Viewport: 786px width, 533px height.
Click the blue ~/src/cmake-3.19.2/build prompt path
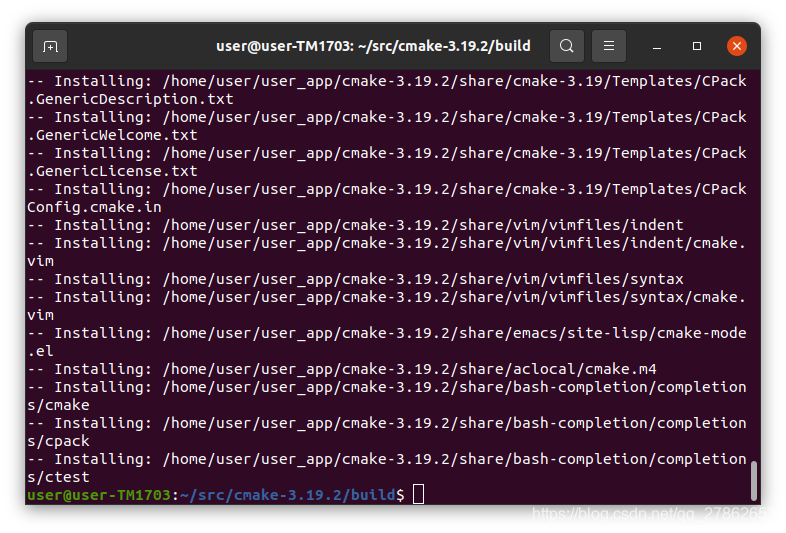click(x=288, y=495)
